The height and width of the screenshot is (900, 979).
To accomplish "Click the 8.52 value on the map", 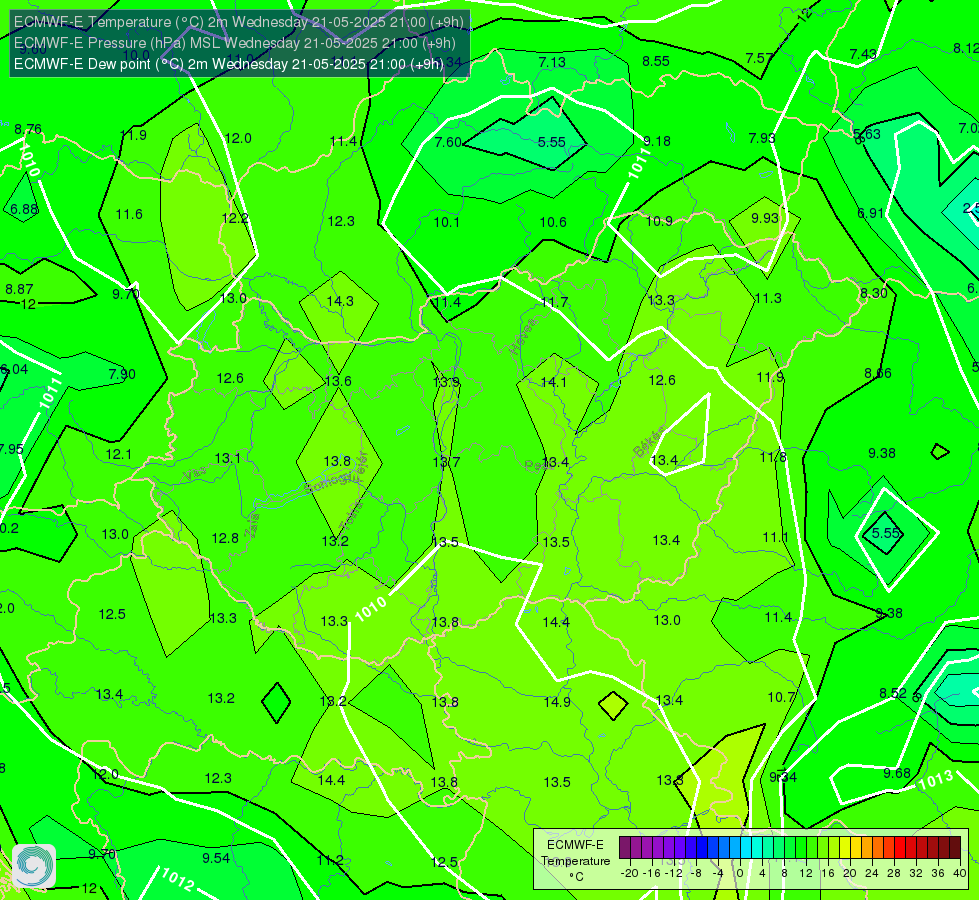I will pos(893,693).
